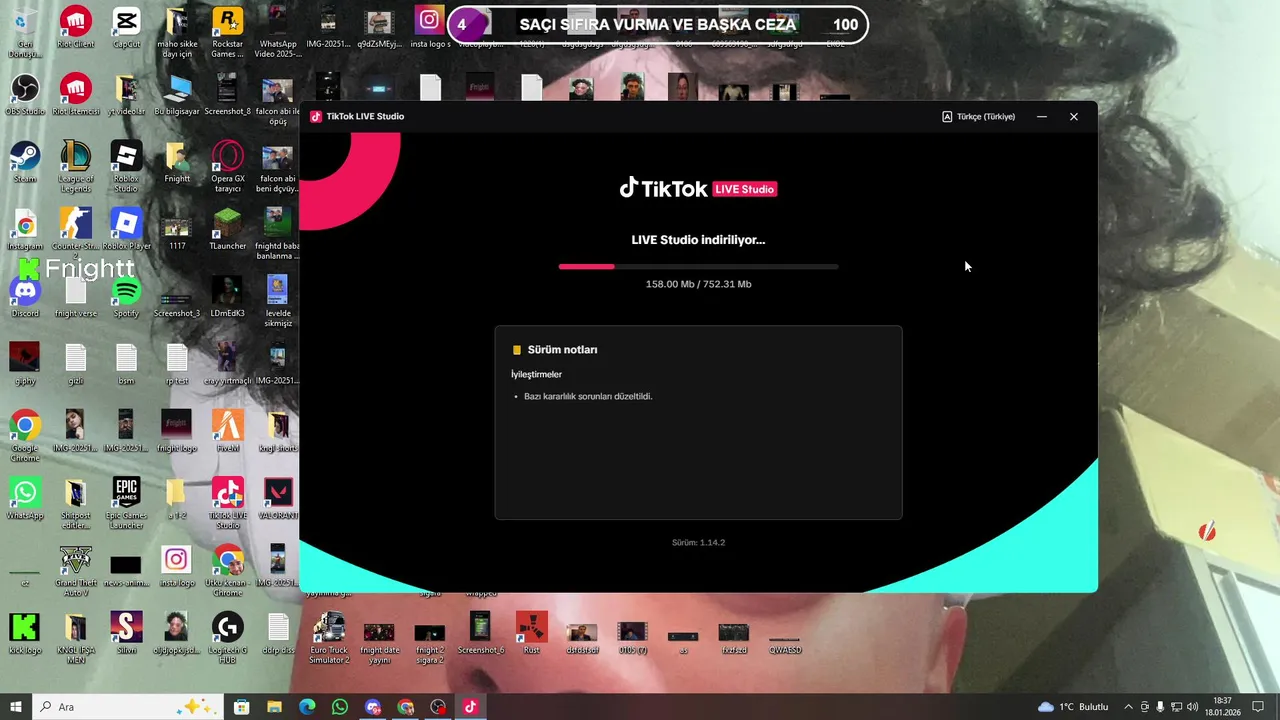Open the League of Legends shortcut
Image resolution: width=1280 pixels, height=720 pixels.
[75, 167]
